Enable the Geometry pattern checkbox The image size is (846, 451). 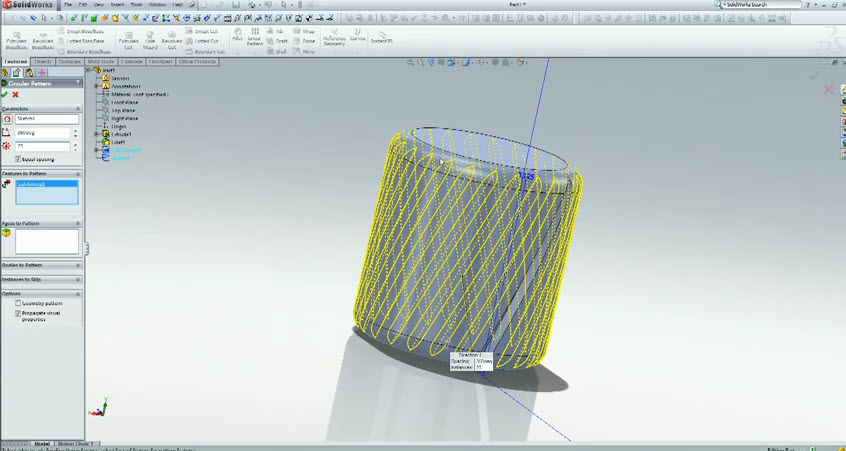18,303
